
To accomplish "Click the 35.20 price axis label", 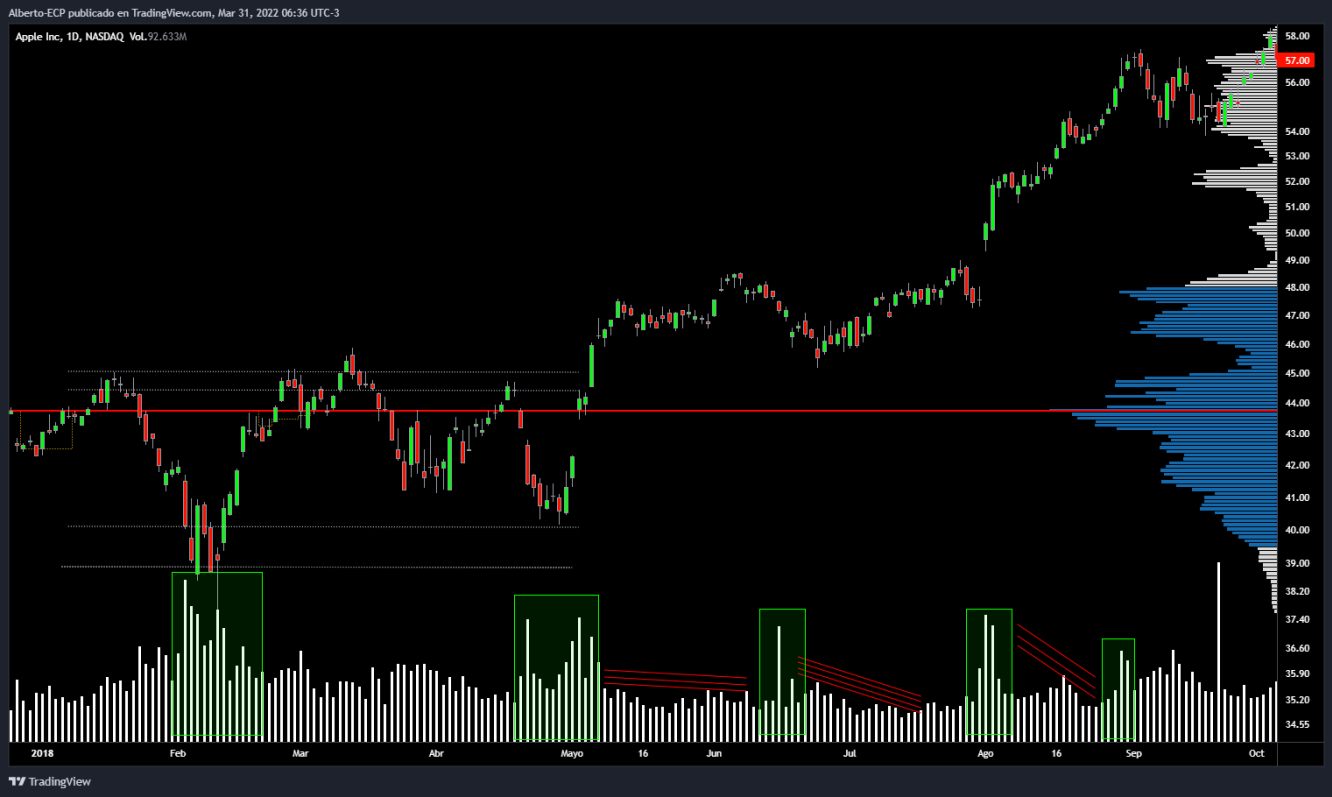I will pos(1297,700).
